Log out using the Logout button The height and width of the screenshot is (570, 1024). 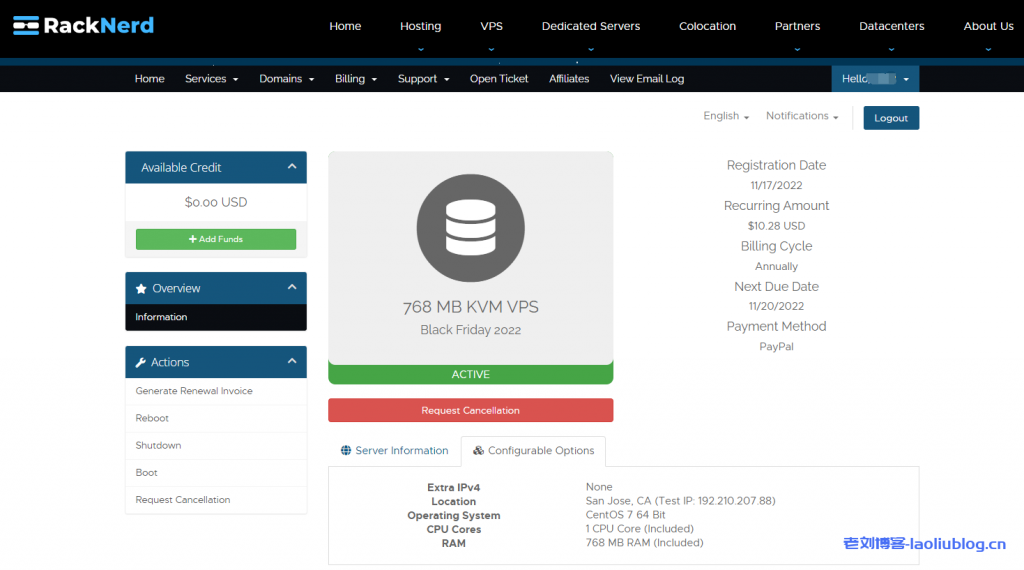click(x=890, y=118)
